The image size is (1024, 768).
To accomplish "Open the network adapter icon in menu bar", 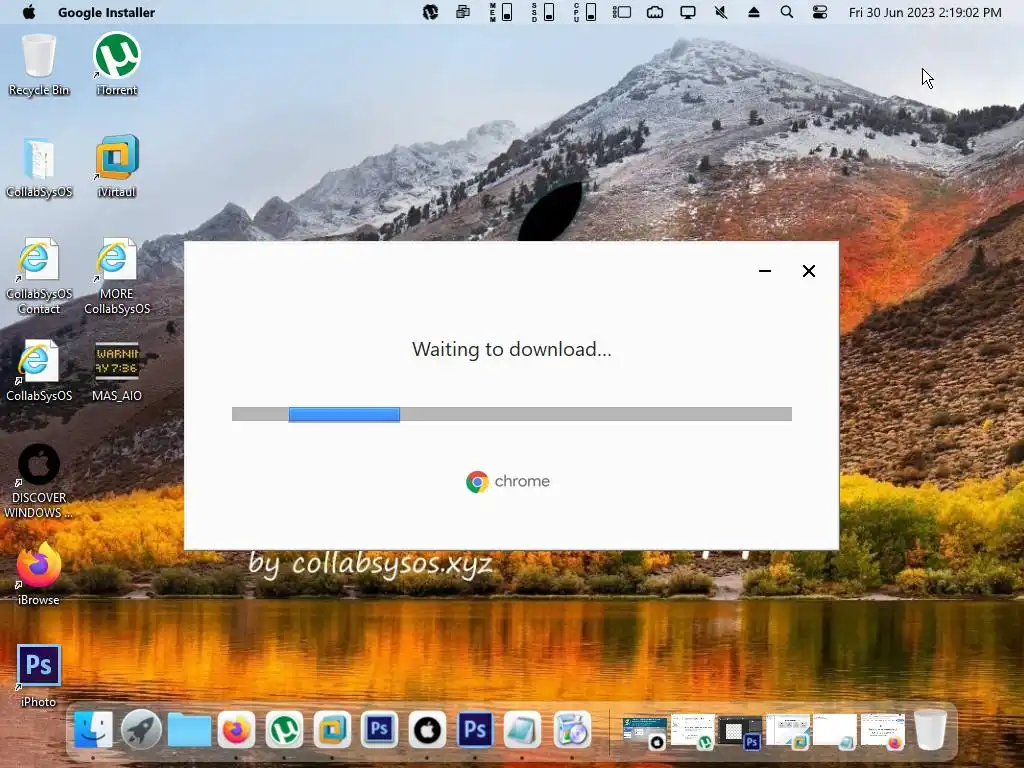I will pyautogui.click(x=655, y=12).
